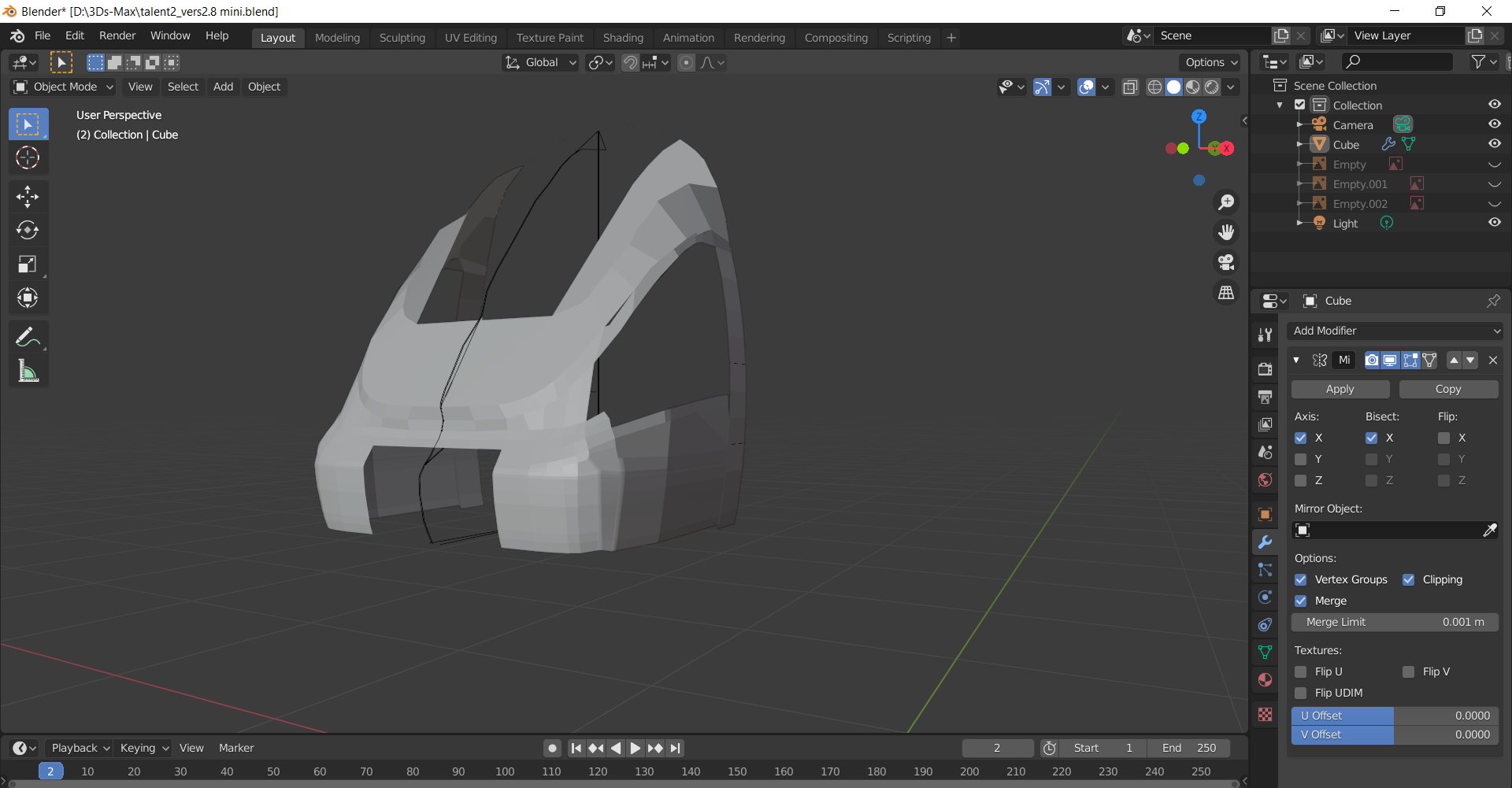
Task: Pick the 3D Cursor tool
Action: 28,157
